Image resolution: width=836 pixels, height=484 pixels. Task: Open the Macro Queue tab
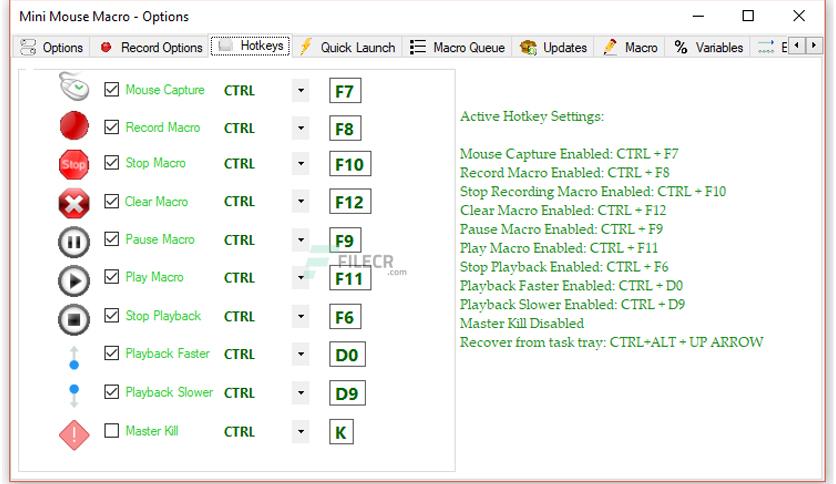[x=457, y=47]
